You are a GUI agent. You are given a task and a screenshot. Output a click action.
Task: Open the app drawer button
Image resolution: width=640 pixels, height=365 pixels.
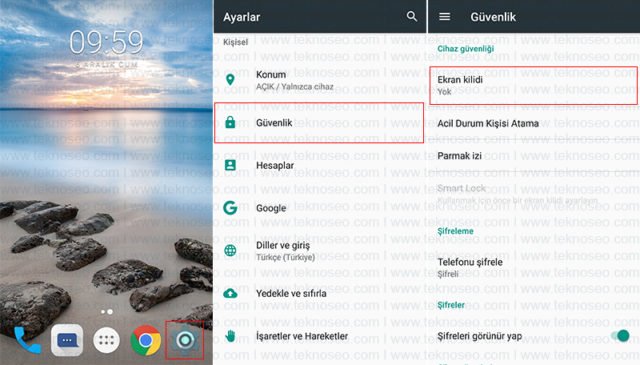(x=107, y=340)
